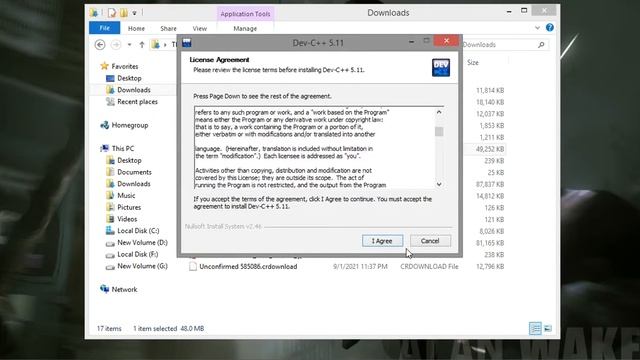The height and width of the screenshot is (360, 640).
Task: Select Desktop under Favorites
Action: tap(129, 78)
